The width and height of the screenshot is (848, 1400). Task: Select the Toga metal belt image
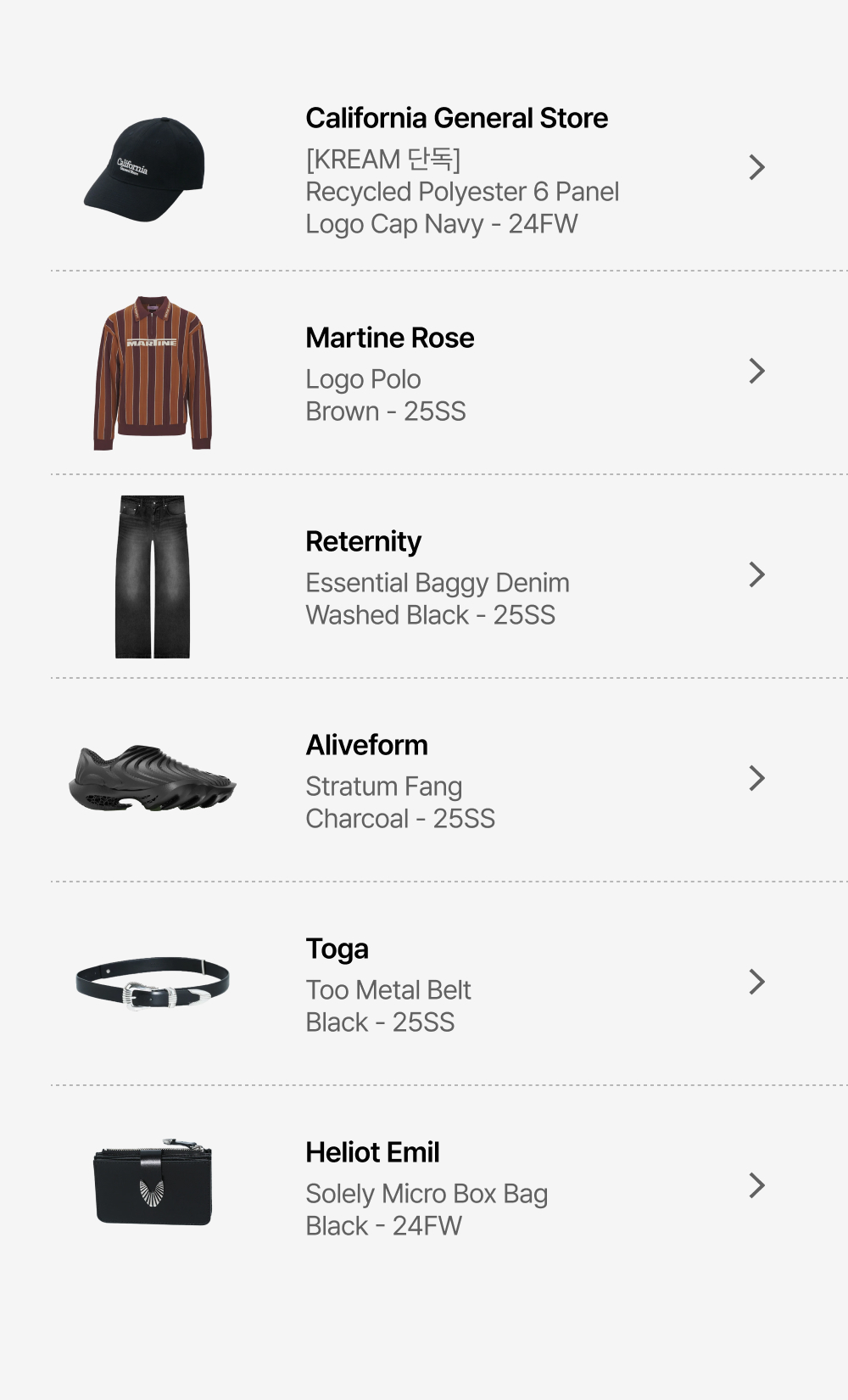[x=153, y=983]
